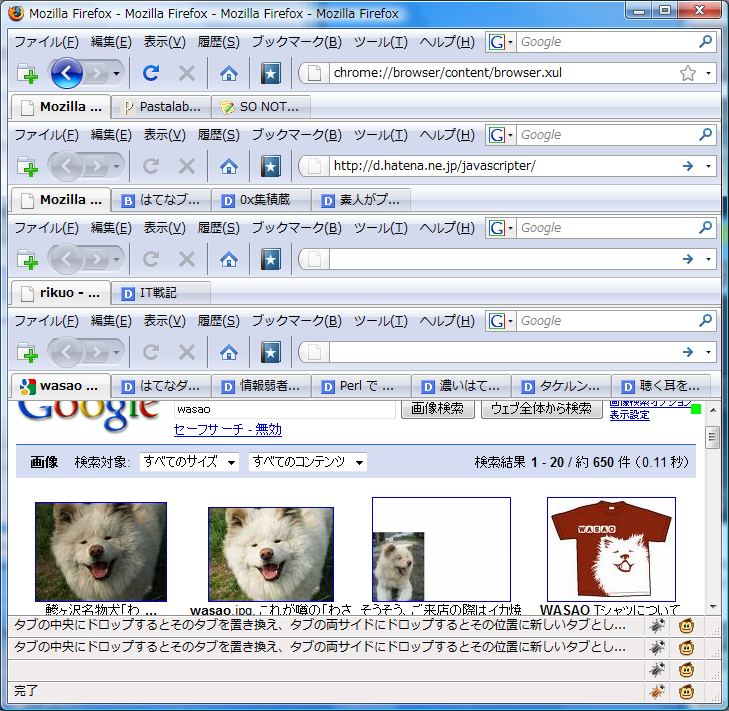Open address bar dropdown above the rikuo tab
This screenshot has height=711, width=729.
(708, 259)
